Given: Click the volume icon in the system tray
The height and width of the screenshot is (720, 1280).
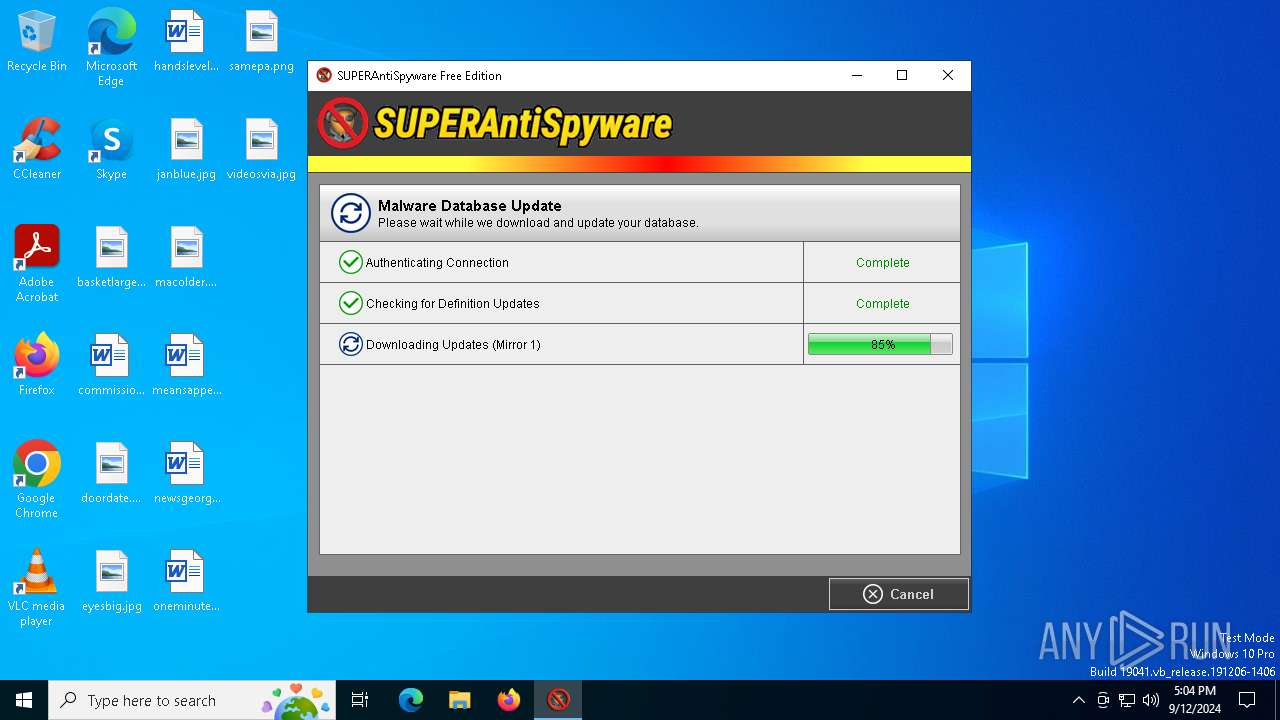Looking at the screenshot, I should (1151, 700).
